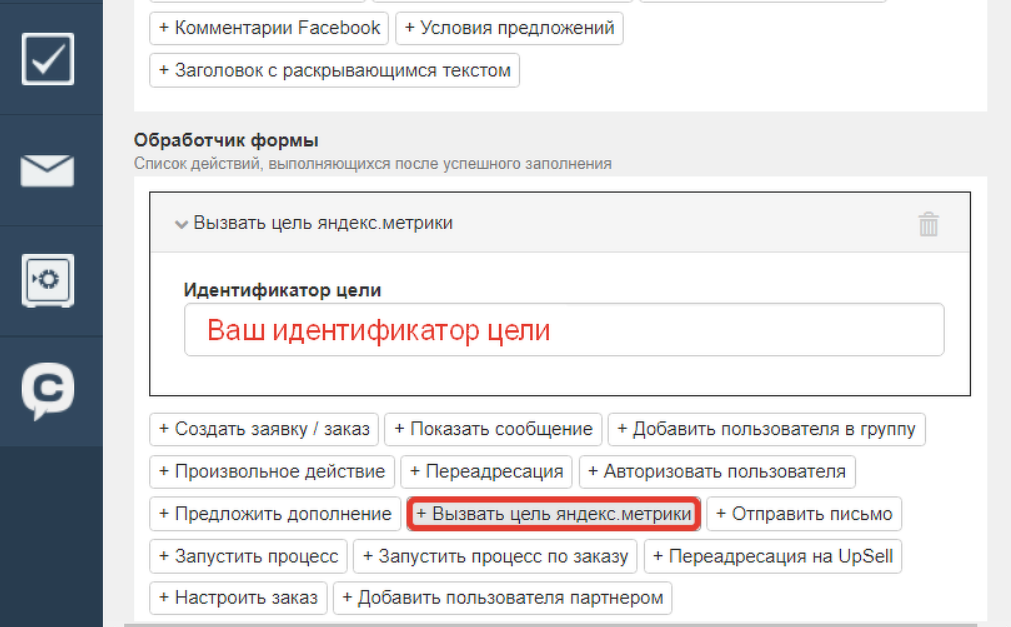Delete the Yandex Metrika goal action via trash icon
The height and width of the screenshot is (627, 1011).
928,224
